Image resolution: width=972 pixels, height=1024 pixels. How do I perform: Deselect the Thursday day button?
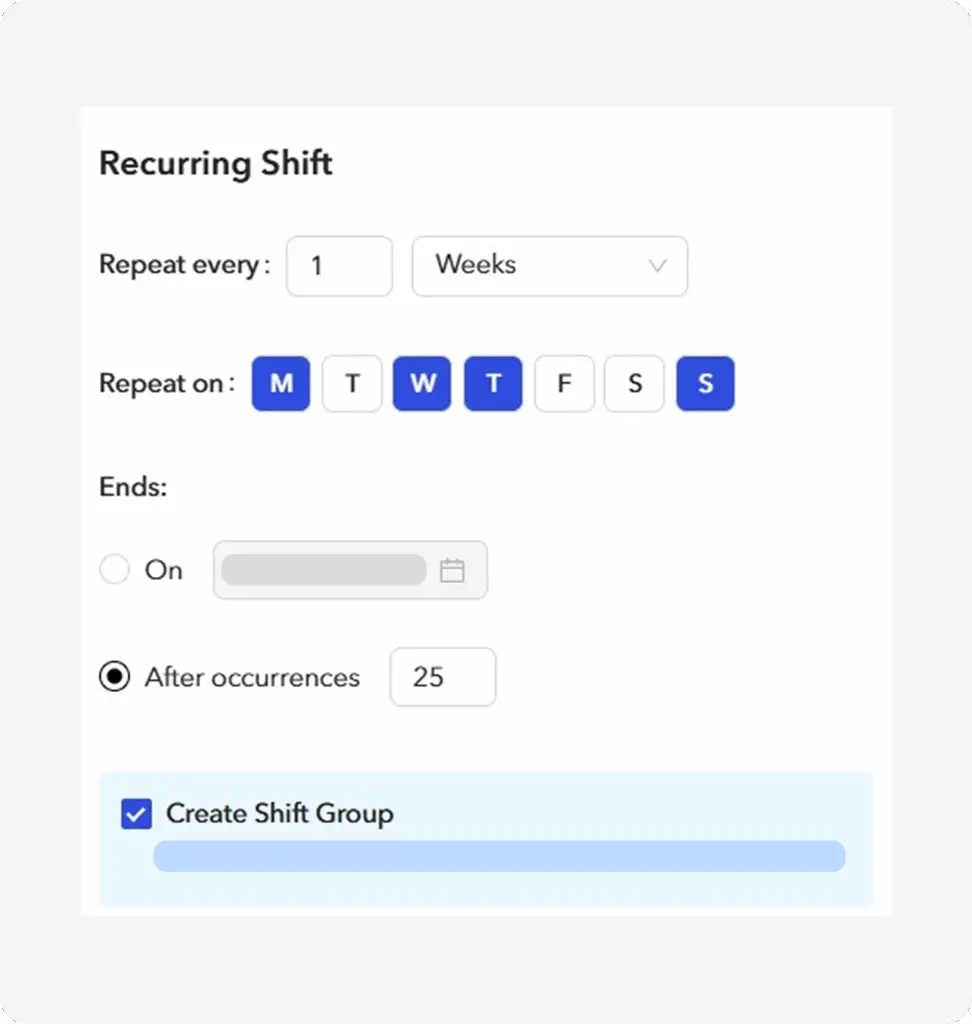pyautogui.click(x=493, y=383)
